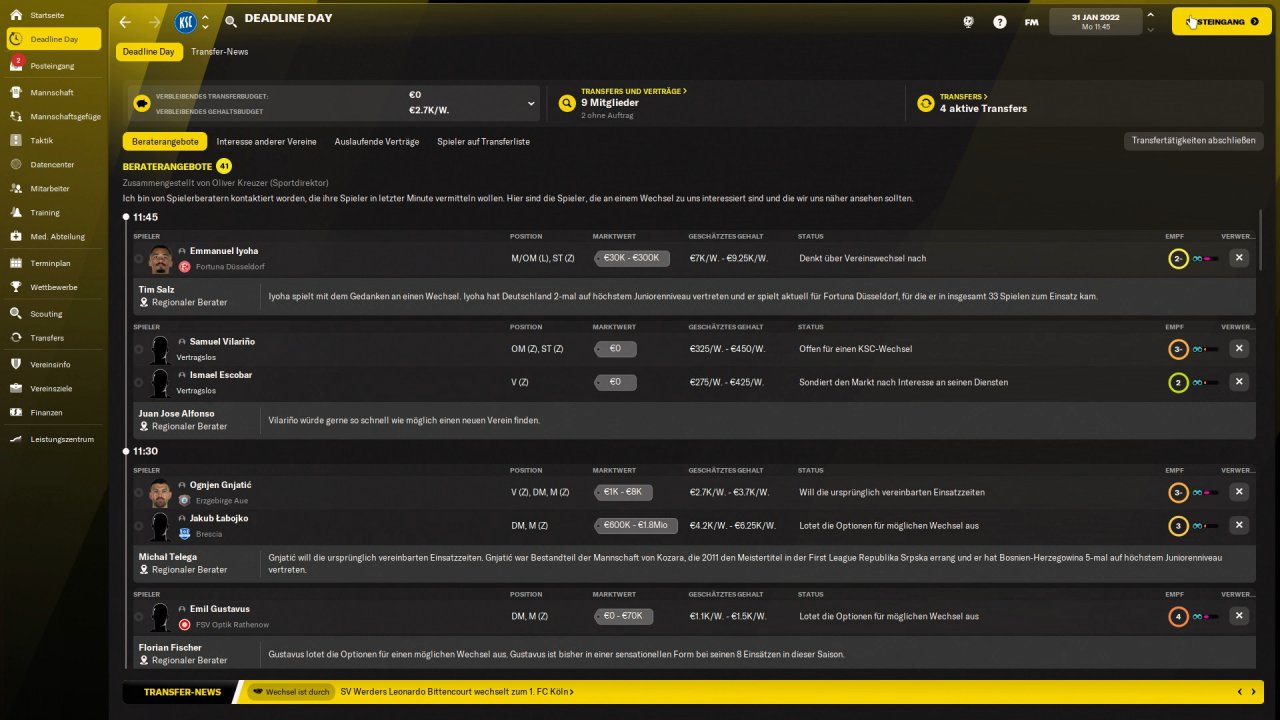Open Training icon in sidebar
The image size is (1280, 720).
(x=16, y=212)
